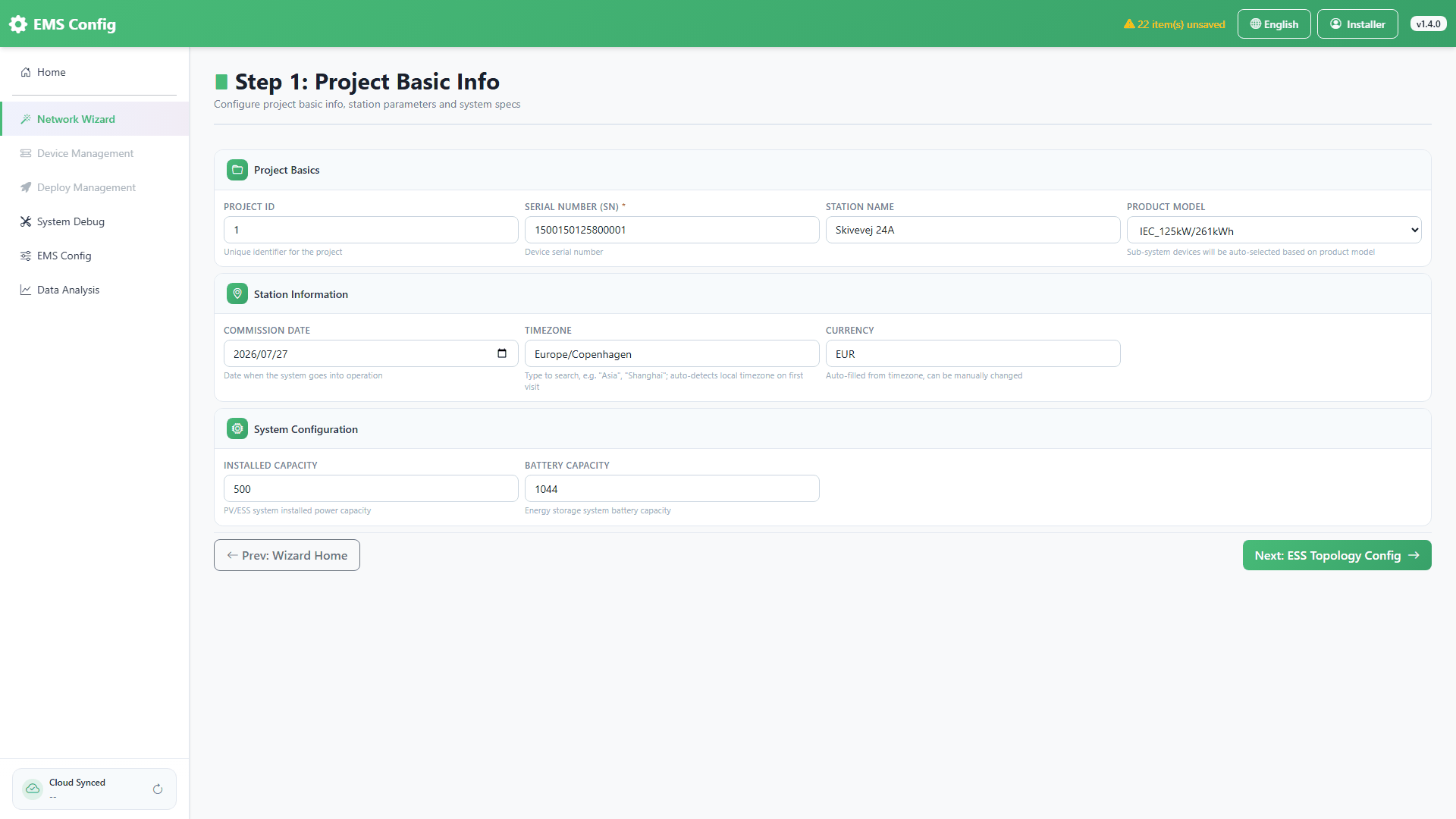This screenshot has height=819, width=1456.
Task: Click the EMS Config gear logo icon
Action: pyautogui.click(x=18, y=24)
